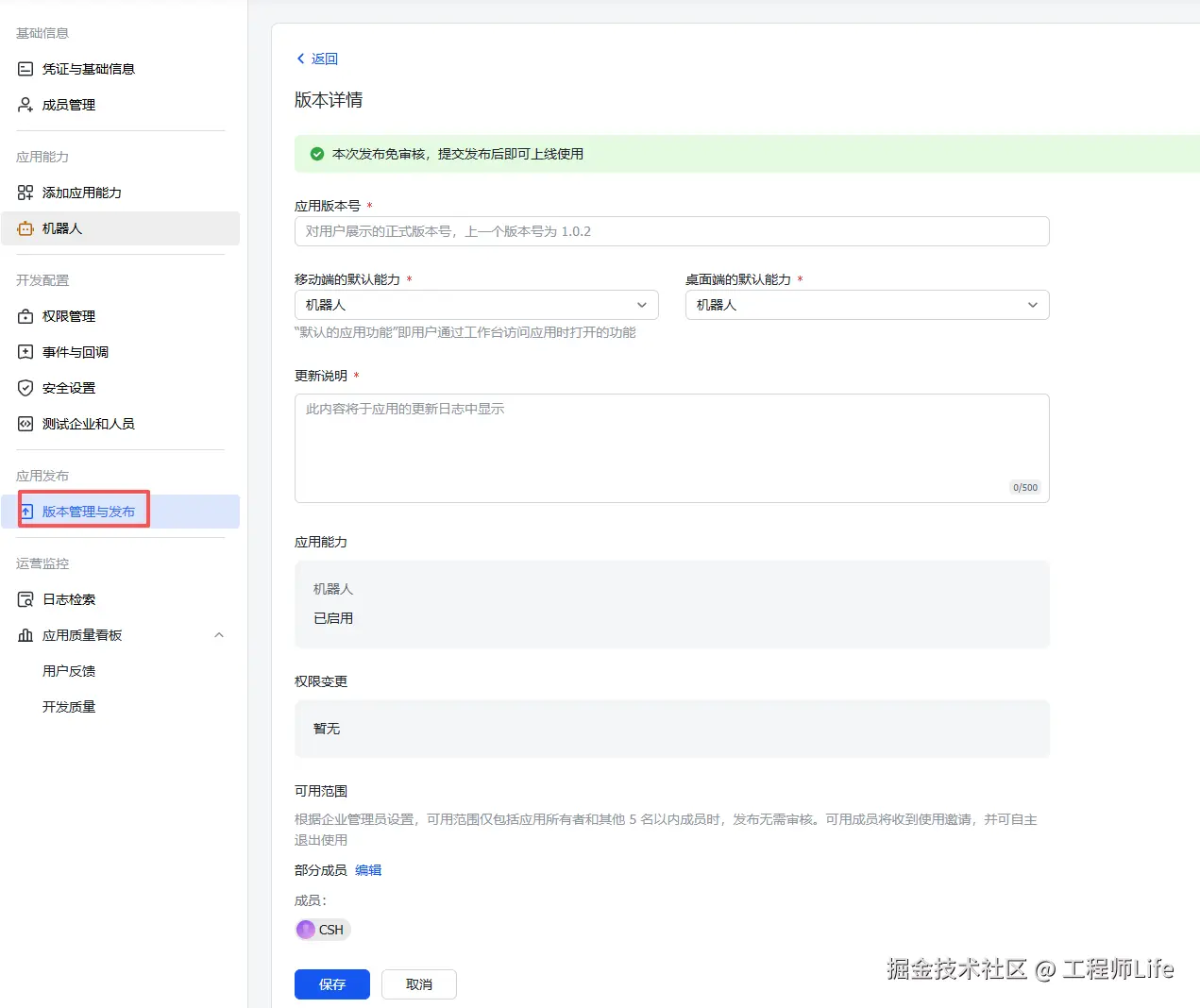Click the 成员管理 person icon
The height and width of the screenshot is (1008, 1200).
(25, 105)
